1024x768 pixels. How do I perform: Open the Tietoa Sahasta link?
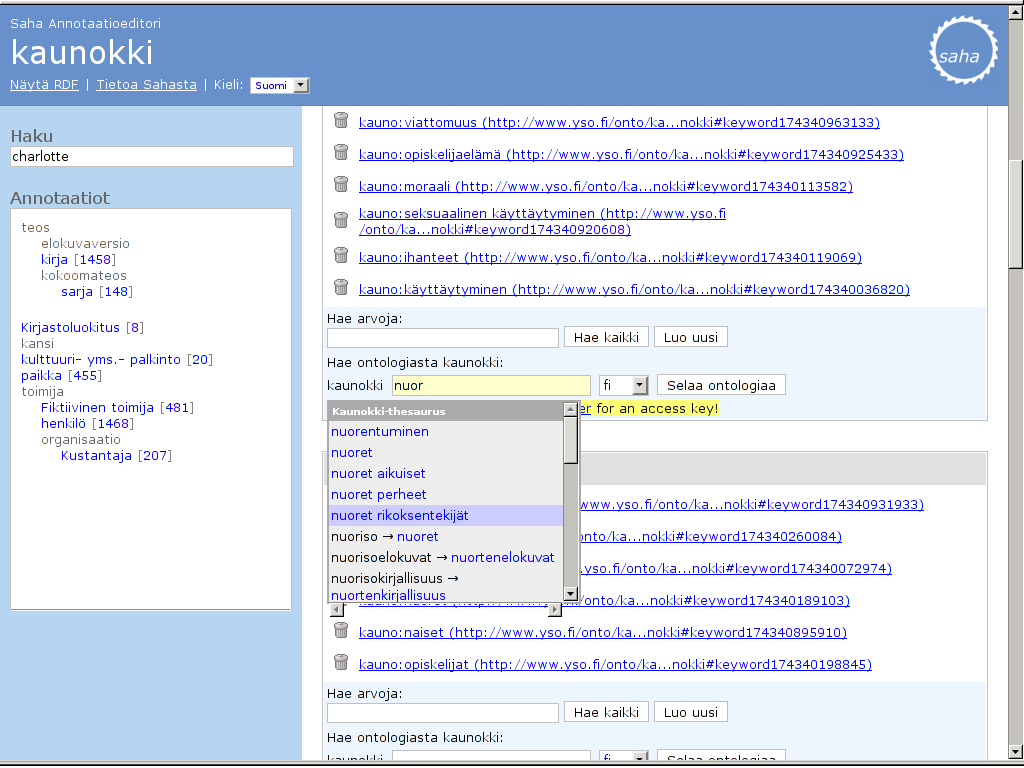146,84
